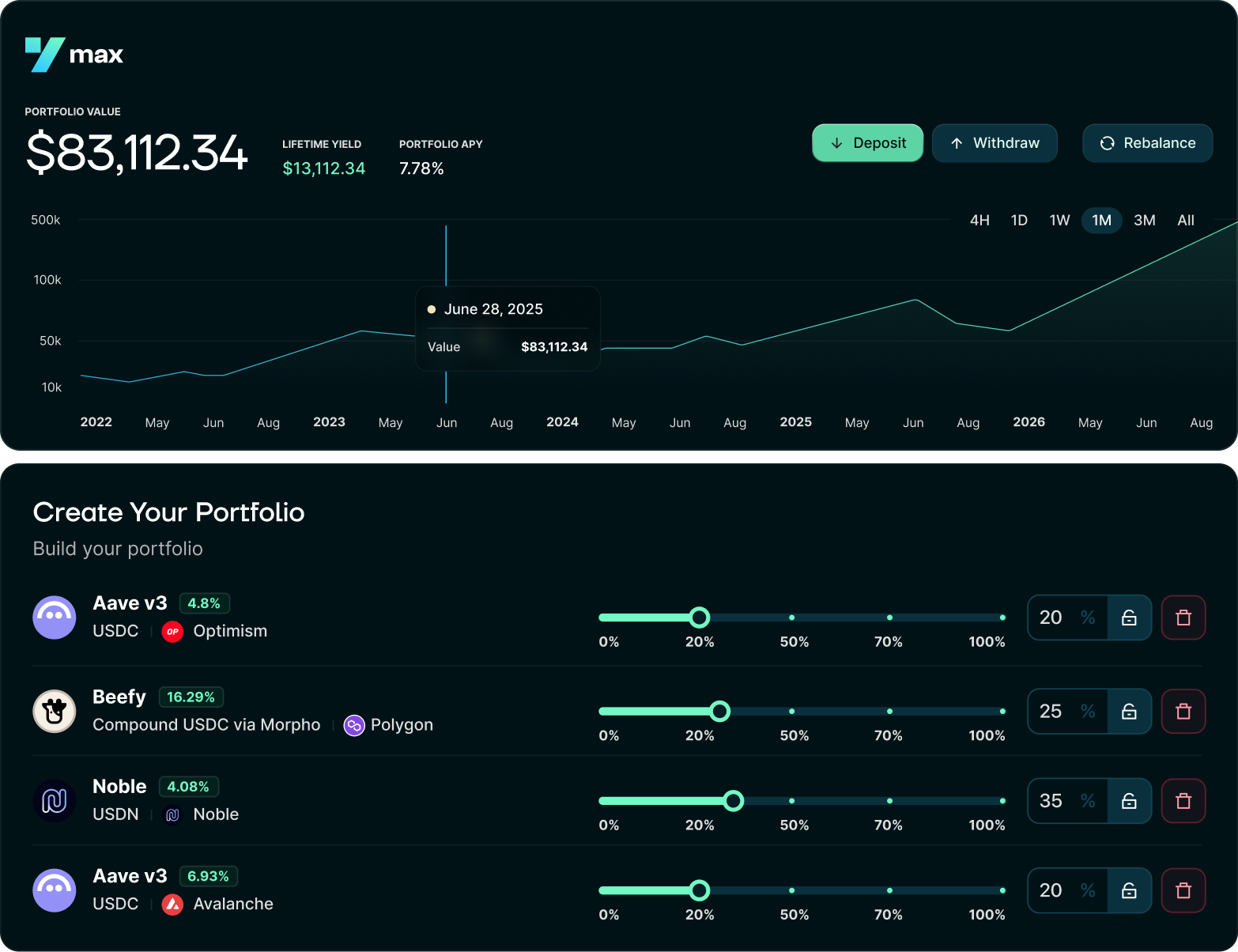Delete the Aave v3 Avalanche allocation
This screenshot has width=1238, height=952.
[1183, 891]
